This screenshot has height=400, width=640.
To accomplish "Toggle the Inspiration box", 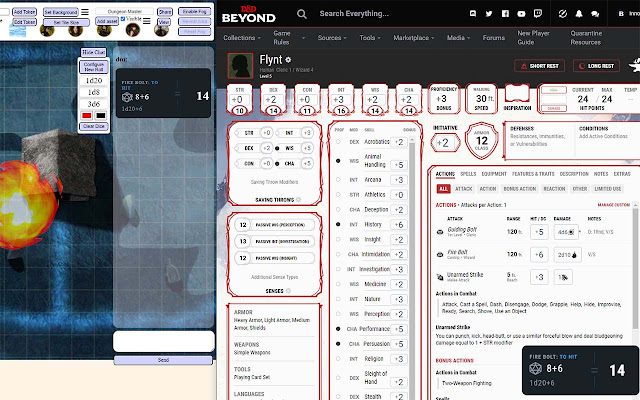I will click(x=517, y=94).
